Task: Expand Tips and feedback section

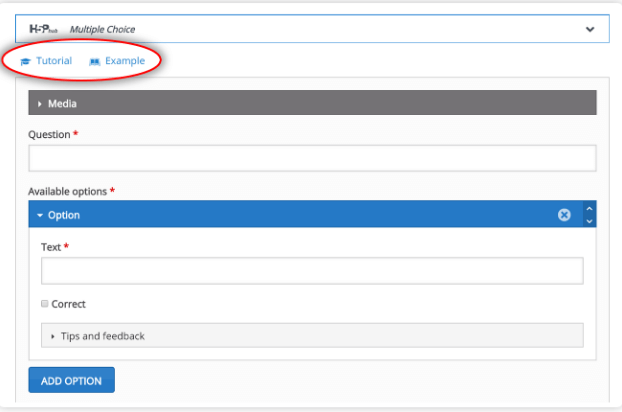Action: 312,335
